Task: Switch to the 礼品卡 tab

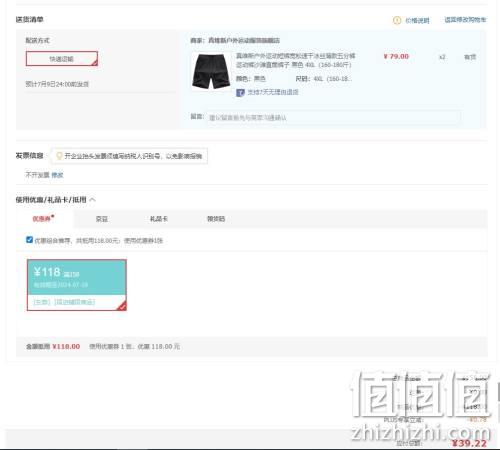Action: (x=159, y=219)
